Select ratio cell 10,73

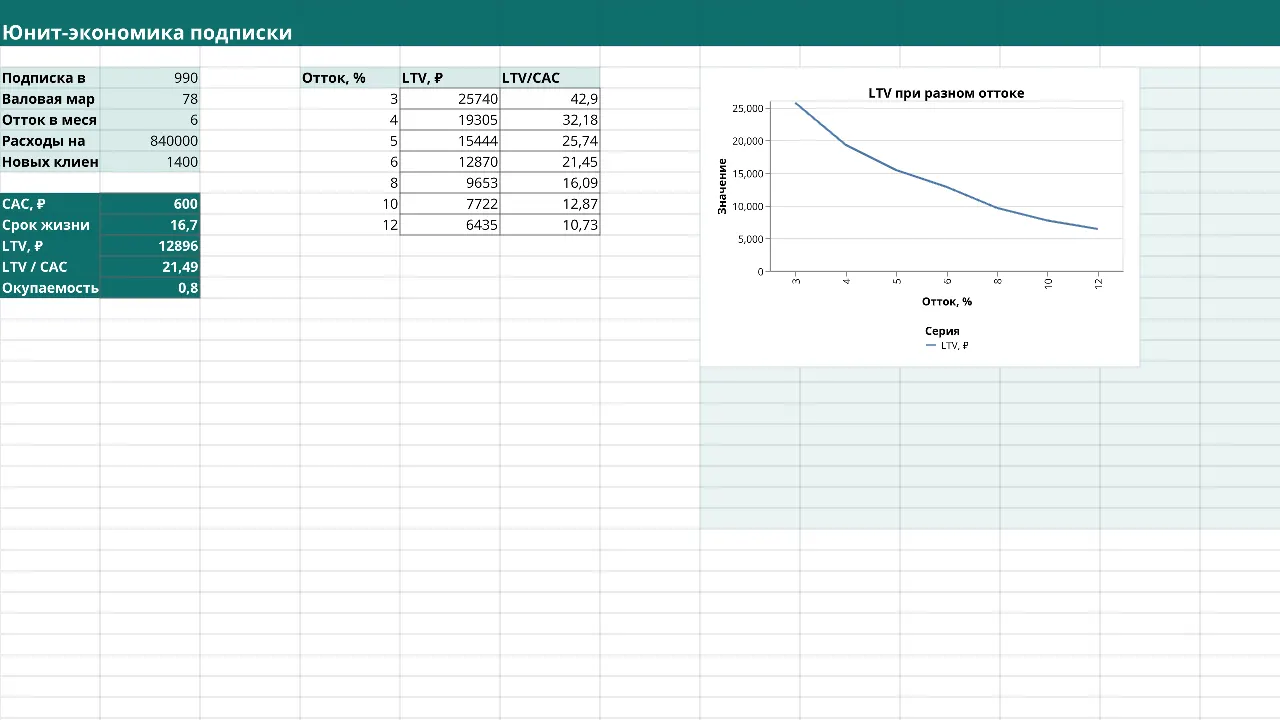[550, 225]
